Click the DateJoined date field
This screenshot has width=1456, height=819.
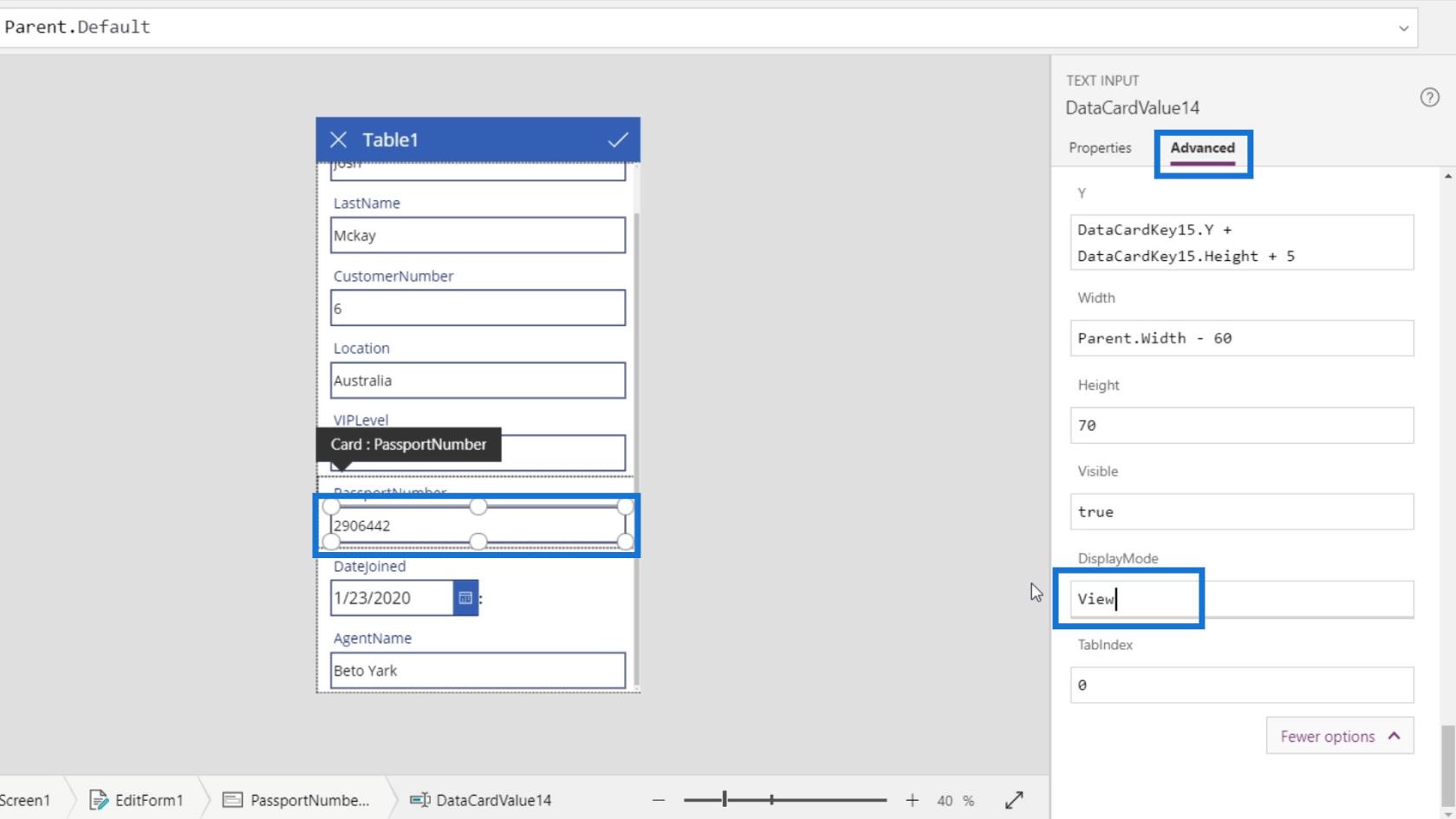(392, 598)
